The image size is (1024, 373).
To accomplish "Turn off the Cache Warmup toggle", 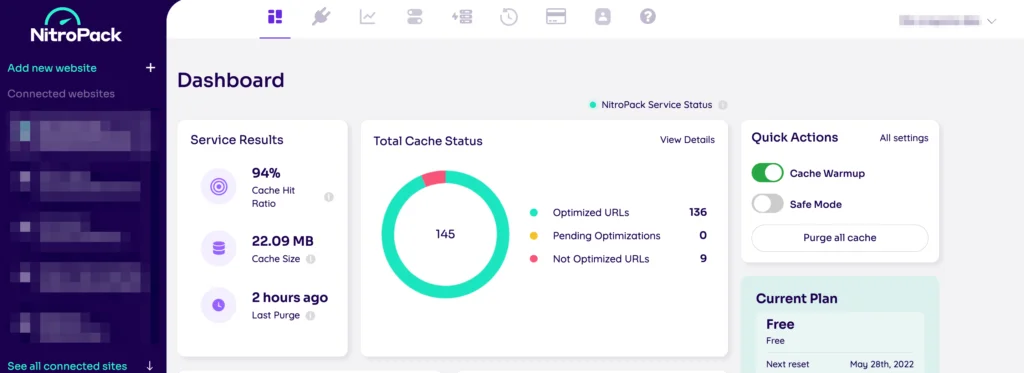I will [767, 173].
